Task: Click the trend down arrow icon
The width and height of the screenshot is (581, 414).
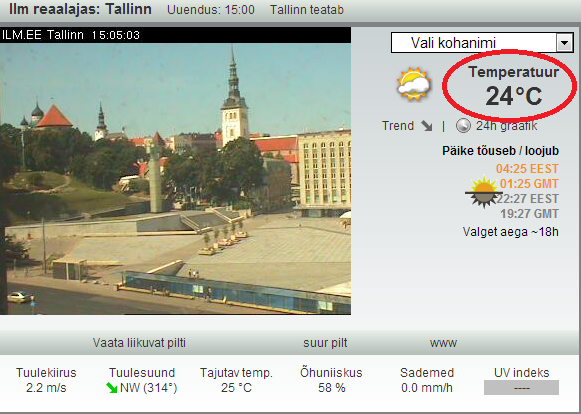Action: click(x=426, y=126)
